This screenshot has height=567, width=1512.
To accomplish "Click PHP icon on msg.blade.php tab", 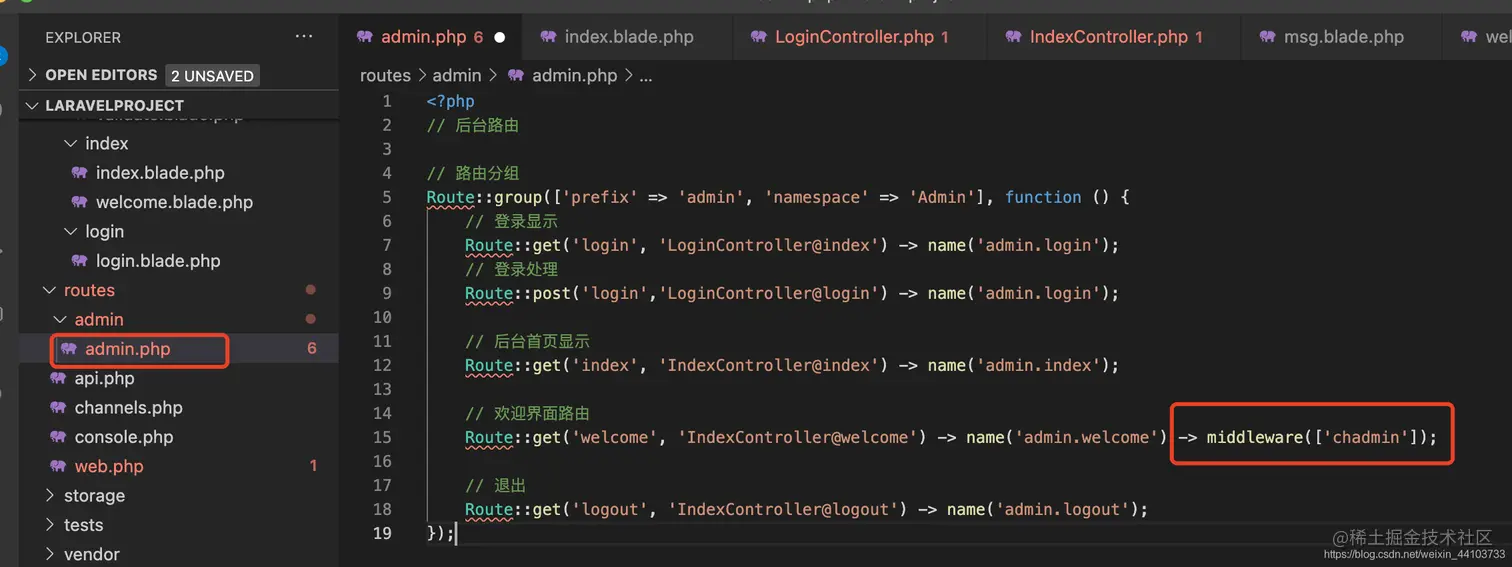I will [1268, 37].
